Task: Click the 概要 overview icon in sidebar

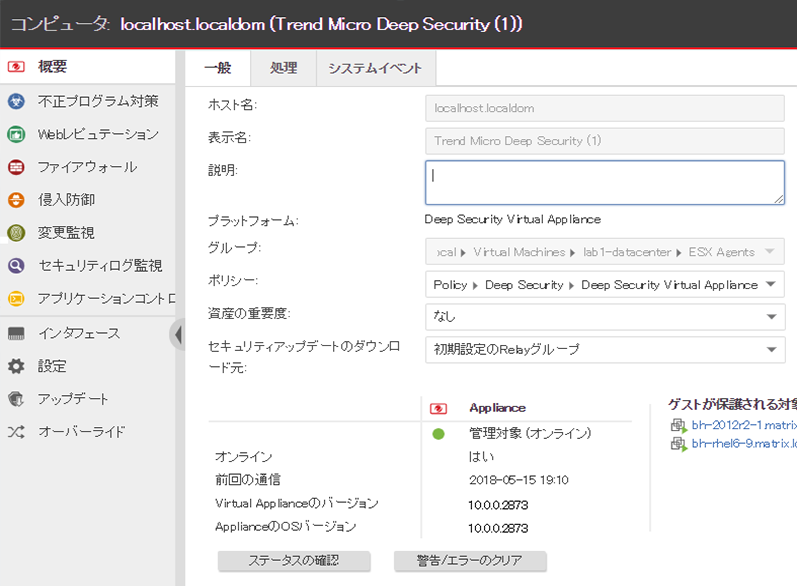Action: [15, 68]
